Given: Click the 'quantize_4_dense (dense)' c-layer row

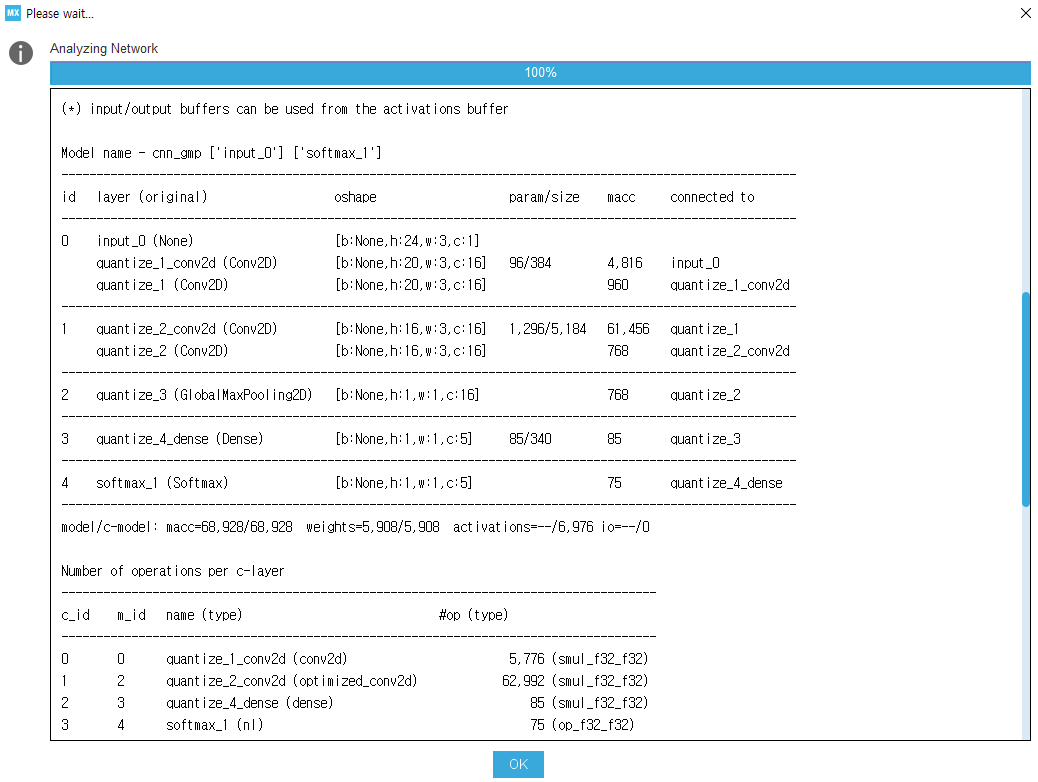Looking at the screenshot, I should pos(250,703).
